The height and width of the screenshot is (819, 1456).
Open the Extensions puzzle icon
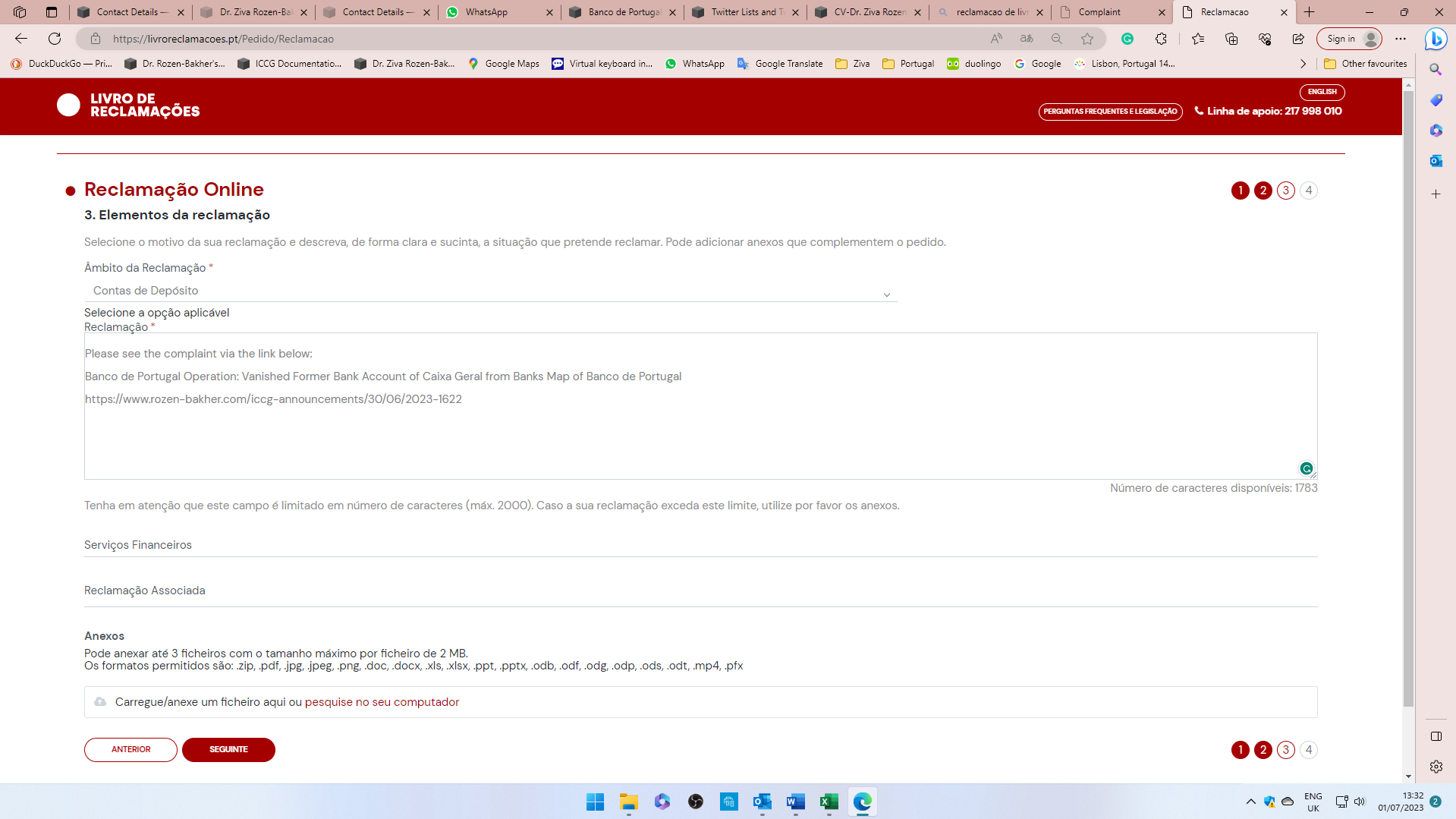tap(1161, 39)
